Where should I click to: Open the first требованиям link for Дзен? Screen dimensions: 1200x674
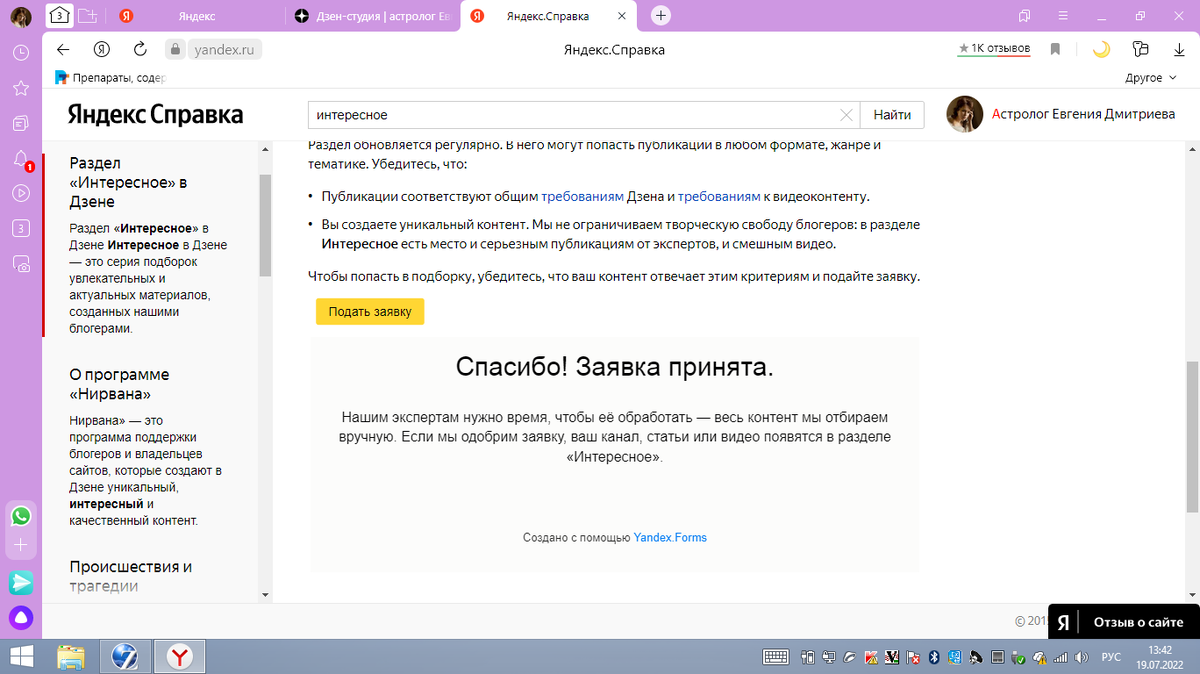coord(583,197)
